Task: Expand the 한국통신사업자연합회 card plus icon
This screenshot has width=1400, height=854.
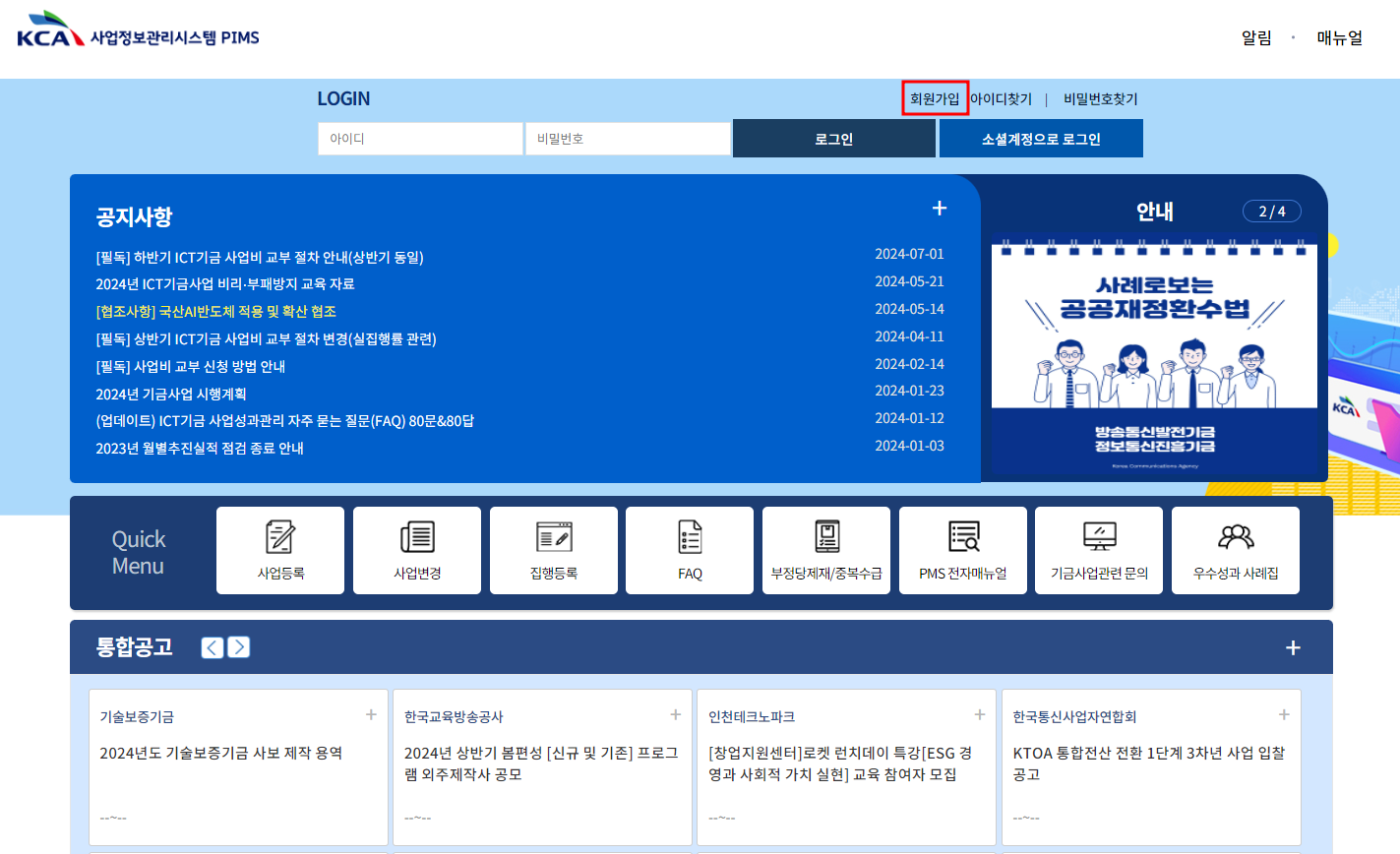Action: [1284, 715]
